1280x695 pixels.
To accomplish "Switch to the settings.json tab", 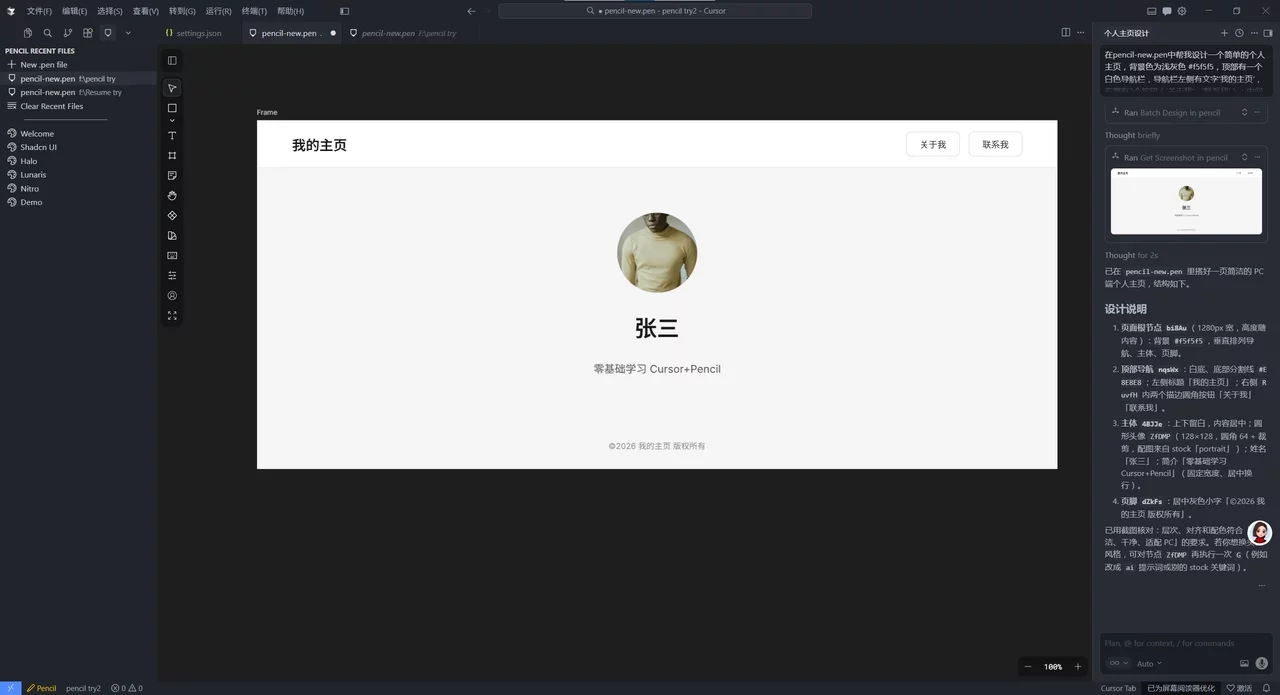I will [194, 32].
